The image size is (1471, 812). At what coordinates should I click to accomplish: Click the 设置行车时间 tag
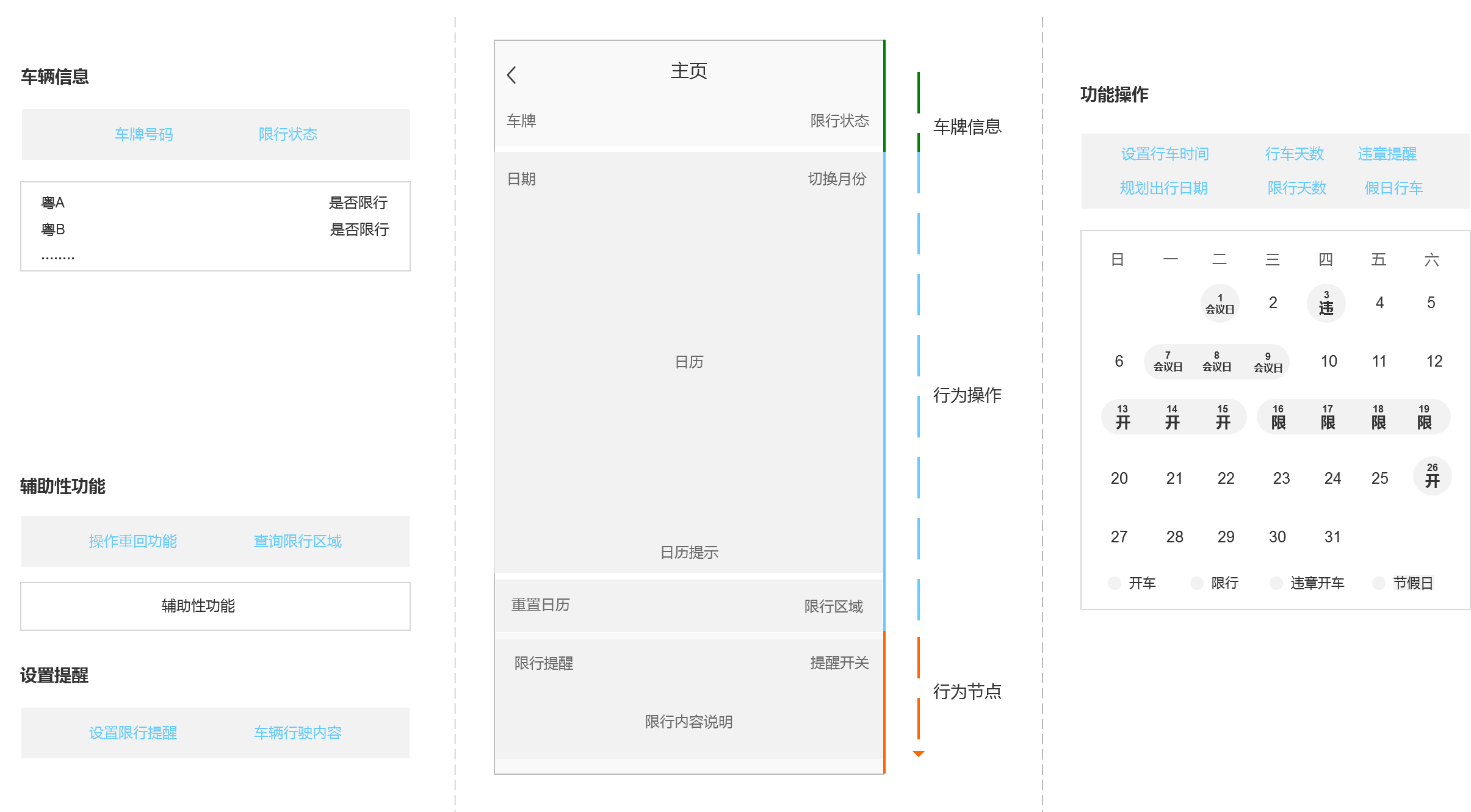coord(1165,154)
